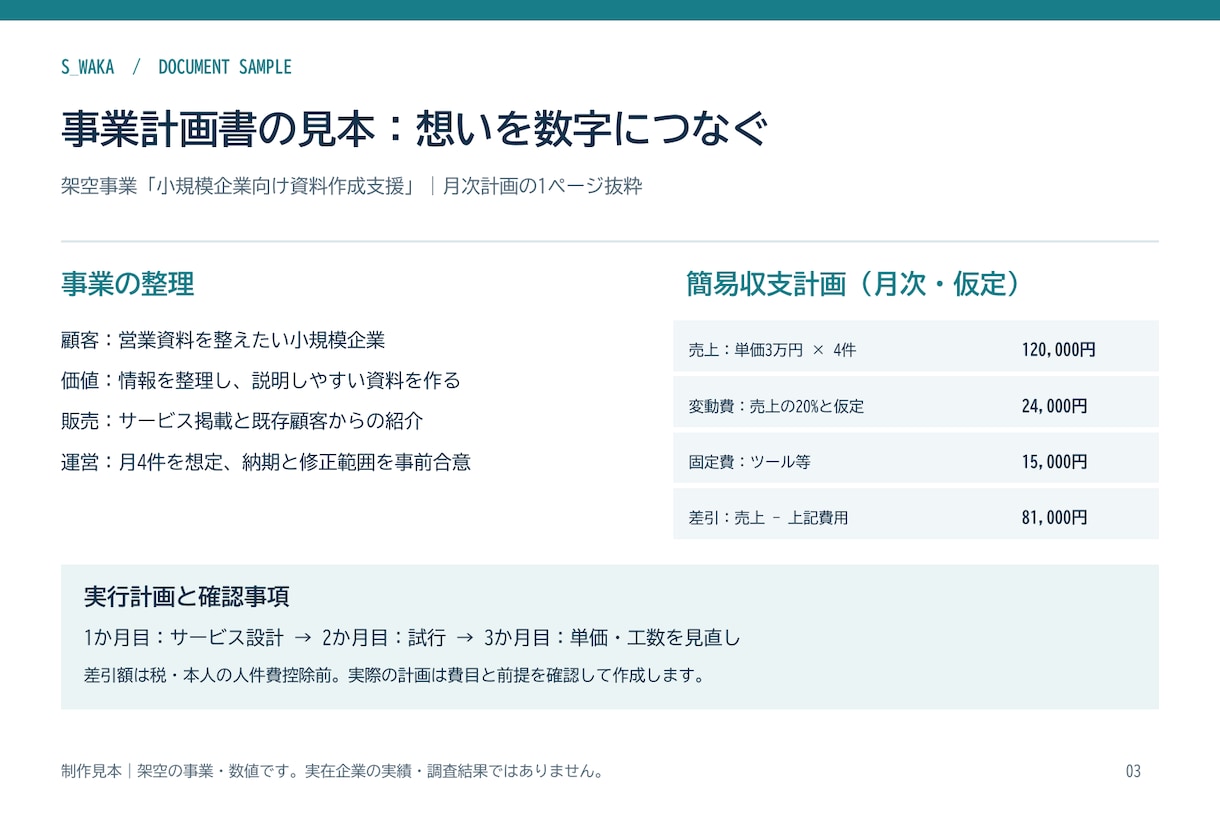Select the line 運営：月4件を想定、納期と修正範囲を事前合意

pyautogui.click(x=266, y=462)
